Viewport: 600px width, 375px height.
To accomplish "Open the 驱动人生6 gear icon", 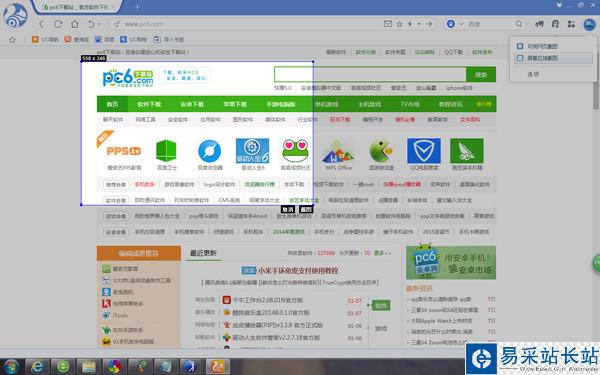I will pyautogui.click(x=253, y=151).
